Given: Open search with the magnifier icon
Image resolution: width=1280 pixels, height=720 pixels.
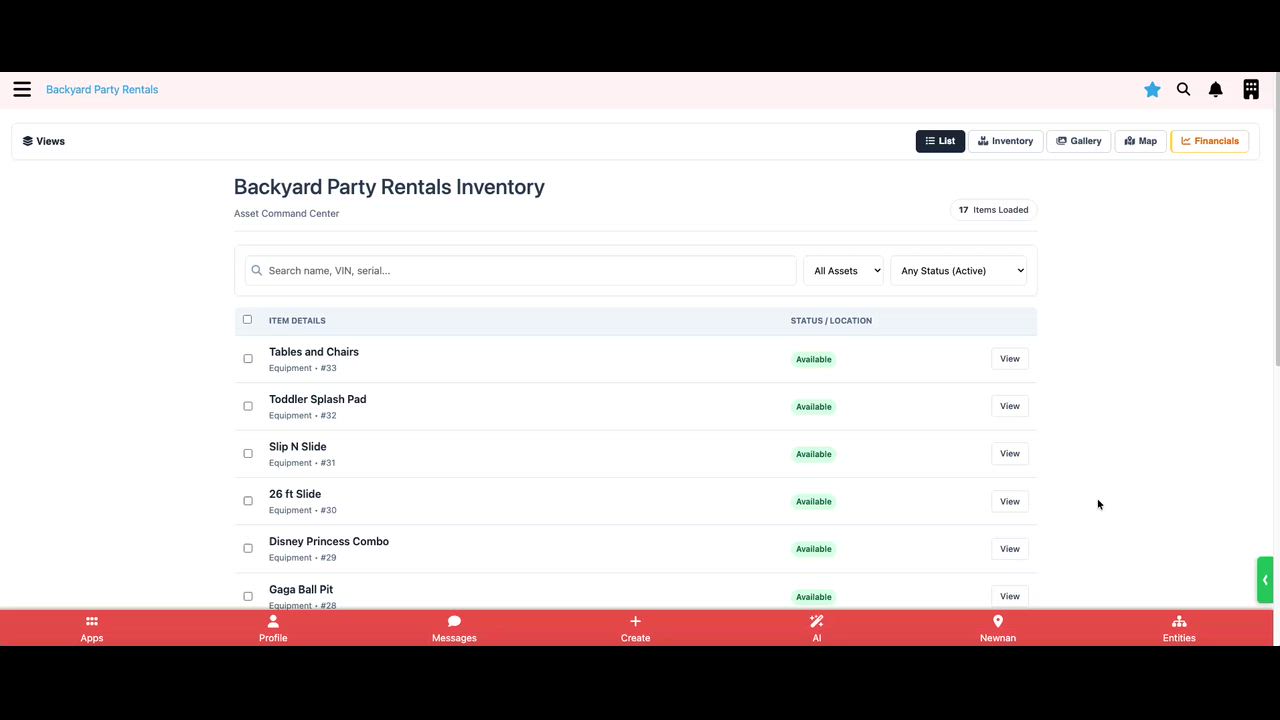Looking at the screenshot, I should (x=1184, y=89).
